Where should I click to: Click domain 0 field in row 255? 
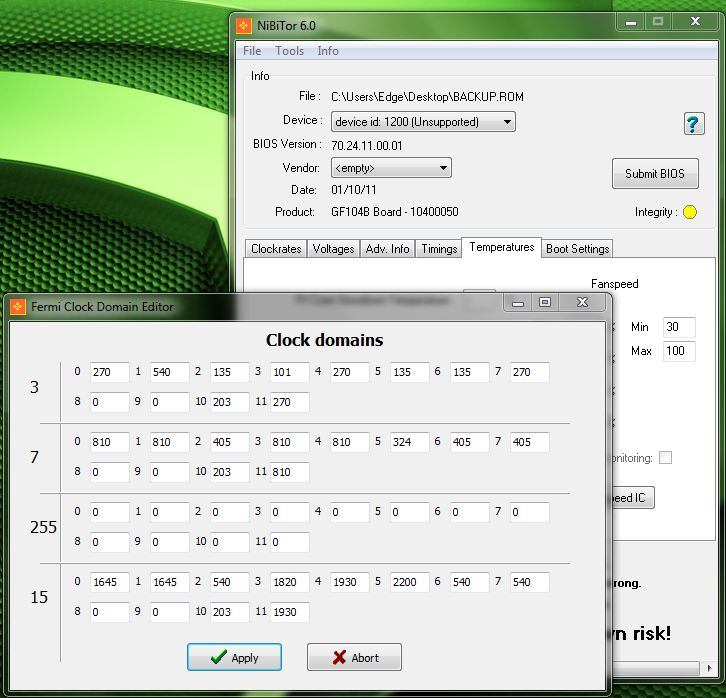(x=110, y=512)
